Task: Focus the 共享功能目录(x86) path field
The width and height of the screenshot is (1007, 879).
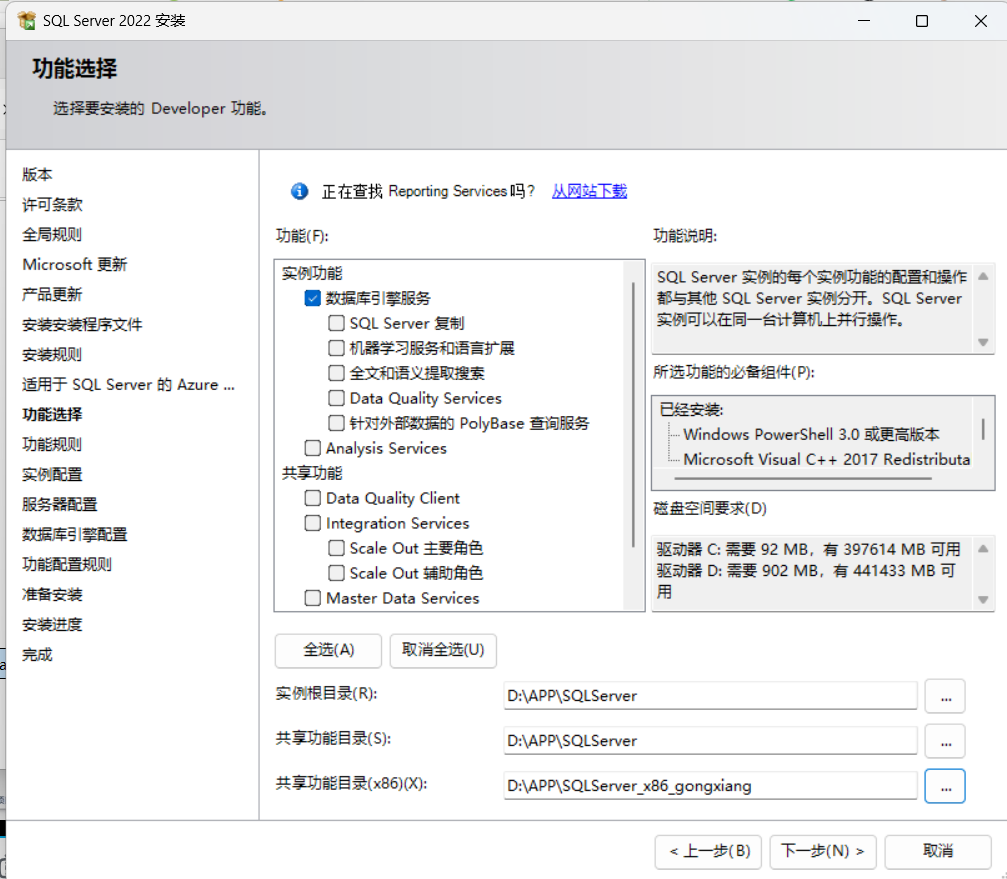Action: pyautogui.click(x=710, y=786)
